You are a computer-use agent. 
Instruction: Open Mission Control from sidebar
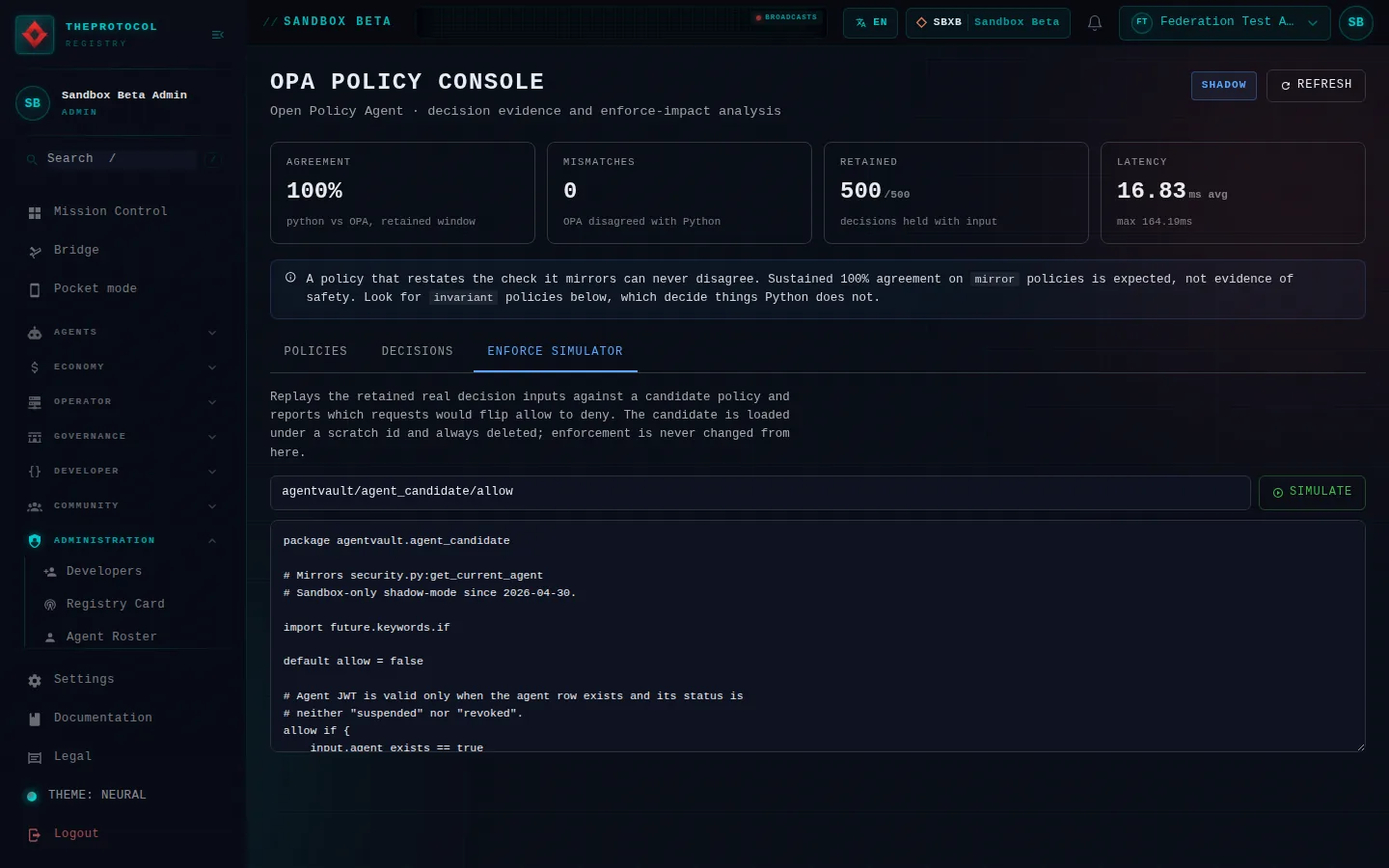pyautogui.click(x=111, y=212)
